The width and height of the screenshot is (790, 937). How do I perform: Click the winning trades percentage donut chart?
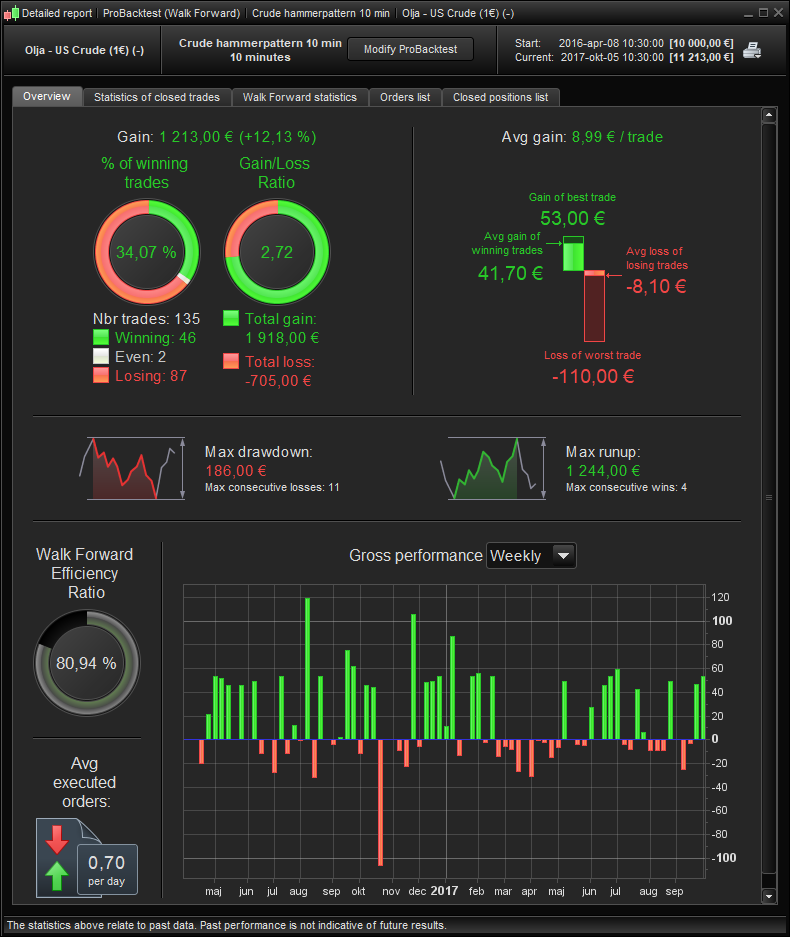pos(146,252)
